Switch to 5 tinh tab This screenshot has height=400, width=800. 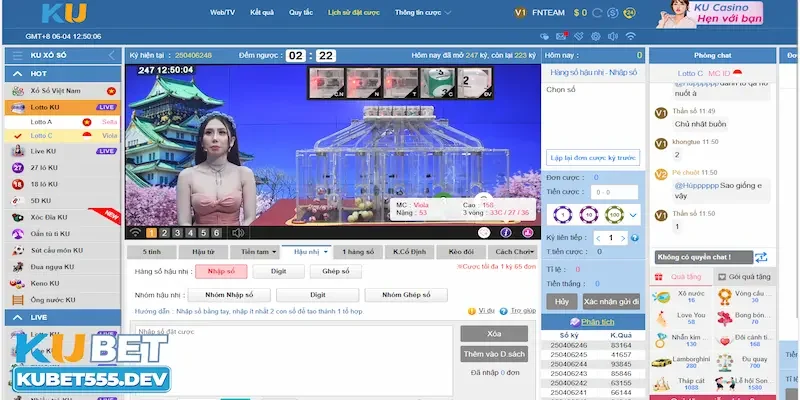(152, 252)
